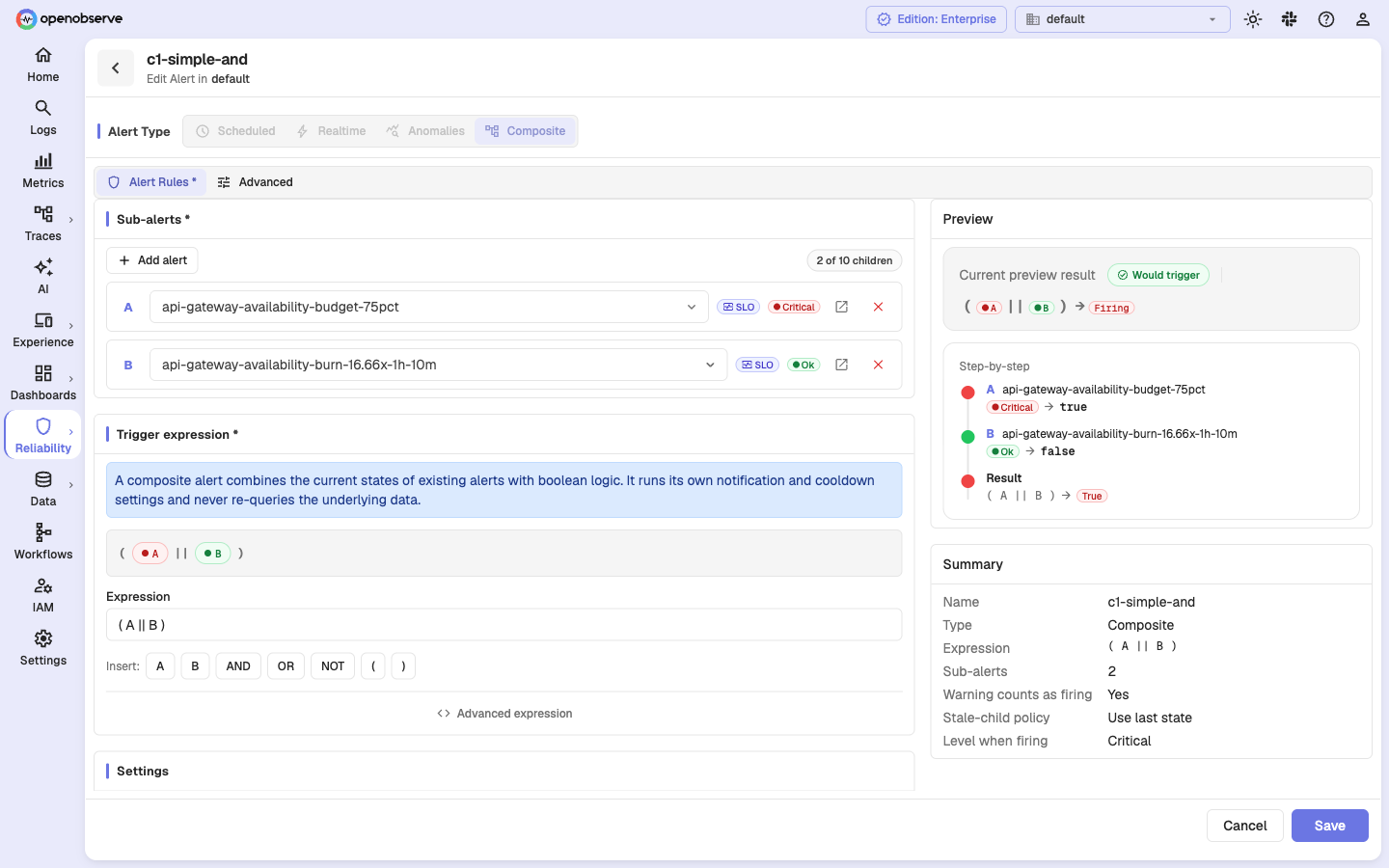Click Would trigger status badge
The image size is (1389, 868).
(x=1157, y=275)
